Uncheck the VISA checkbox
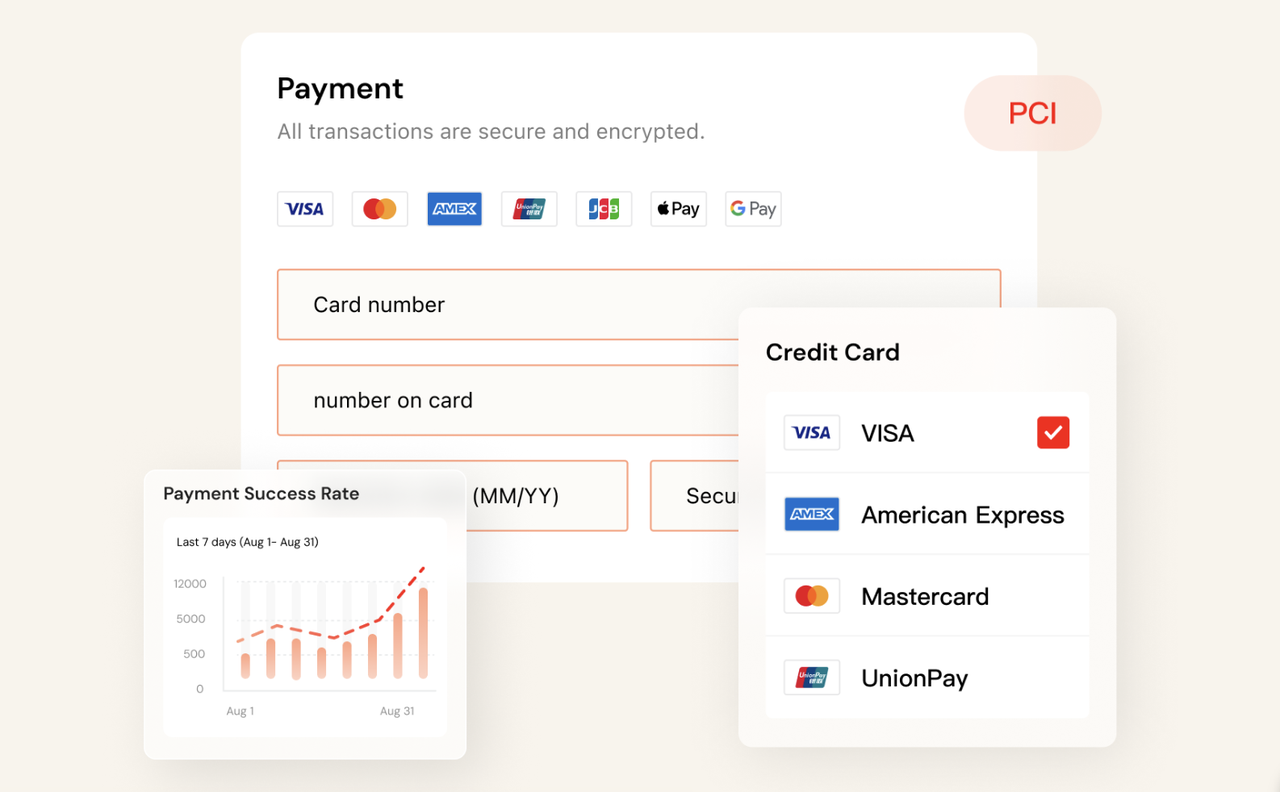 tap(1053, 433)
